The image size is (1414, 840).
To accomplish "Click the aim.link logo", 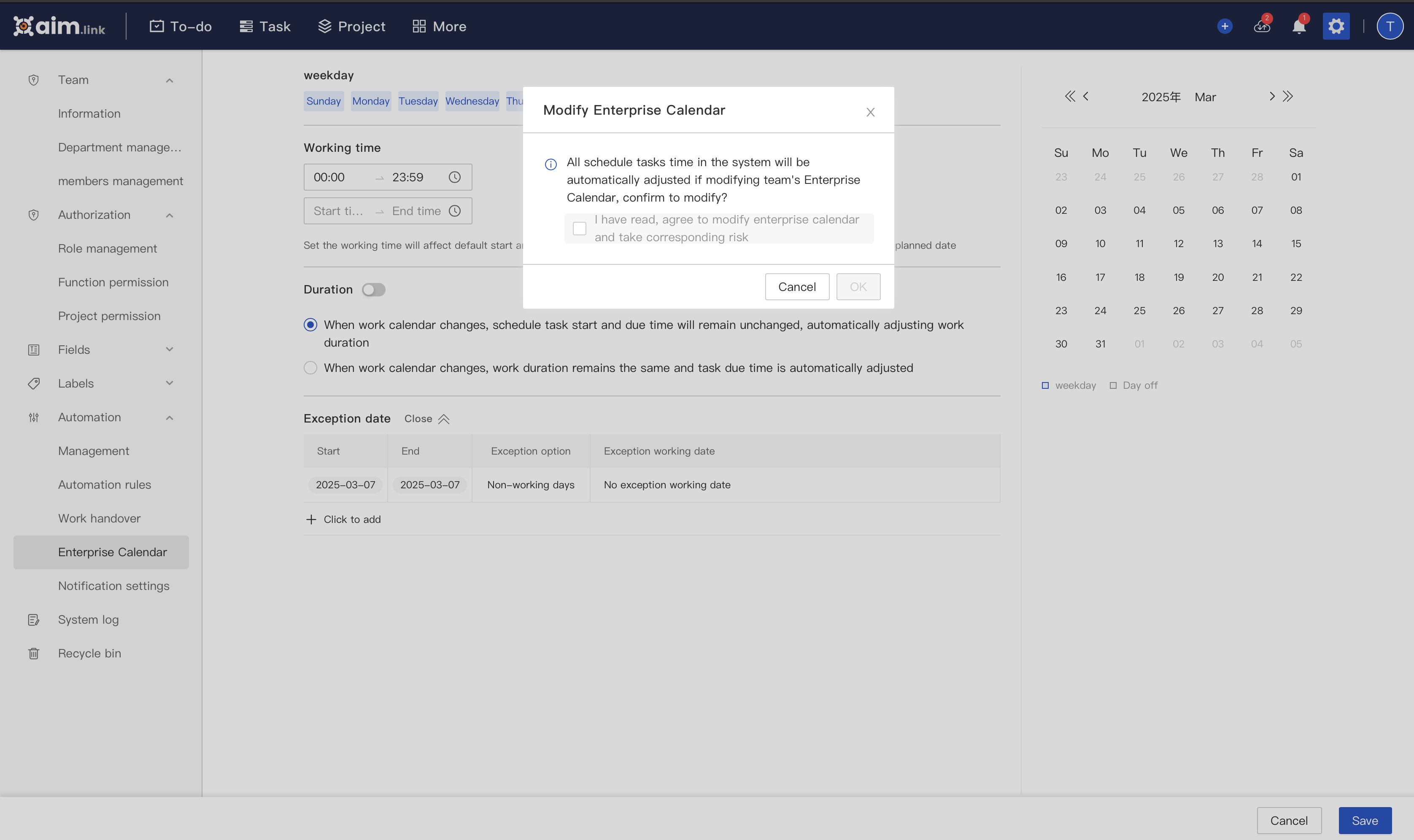I will click(x=59, y=25).
